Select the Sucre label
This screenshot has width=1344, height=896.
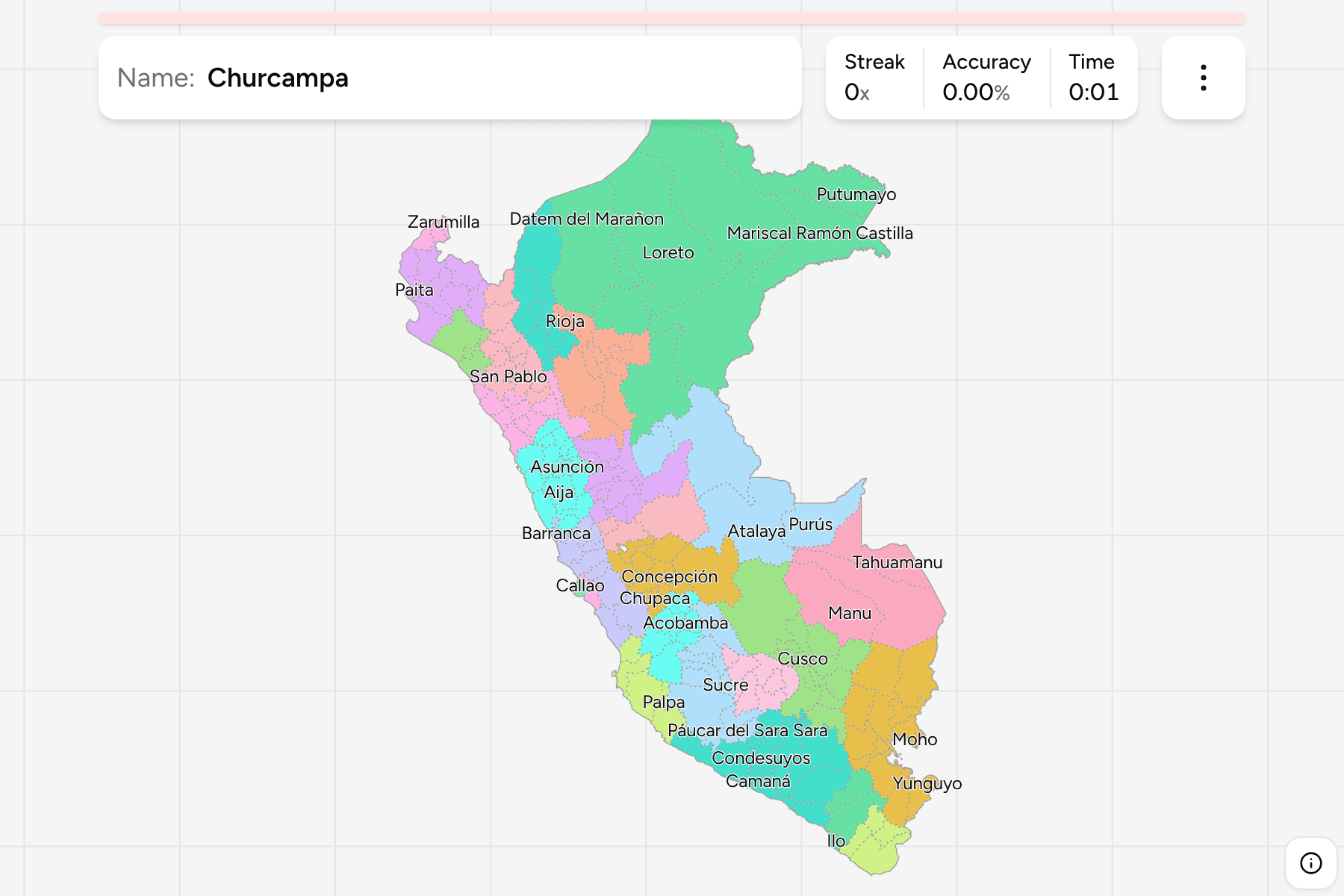click(726, 685)
